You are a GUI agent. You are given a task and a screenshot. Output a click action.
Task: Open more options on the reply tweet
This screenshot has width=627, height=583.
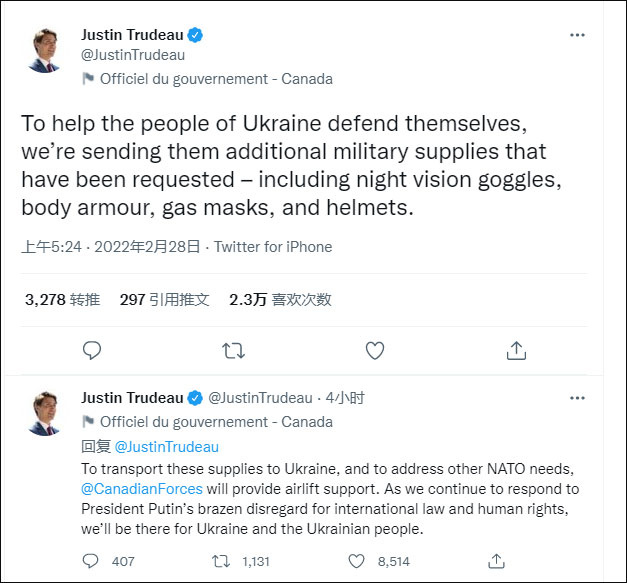[x=577, y=398]
